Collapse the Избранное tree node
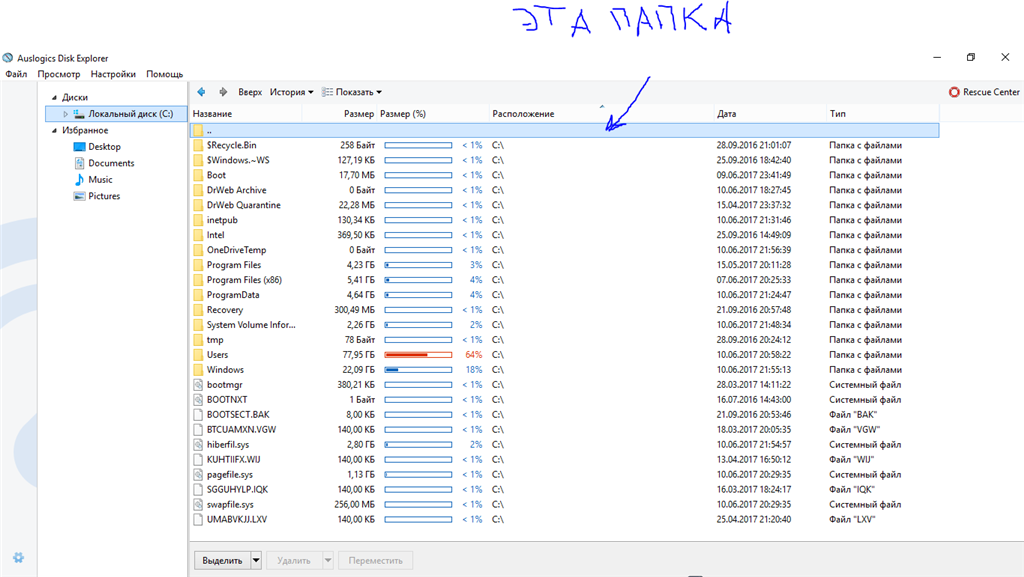The width and height of the screenshot is (1024, 577). (54, 131)
